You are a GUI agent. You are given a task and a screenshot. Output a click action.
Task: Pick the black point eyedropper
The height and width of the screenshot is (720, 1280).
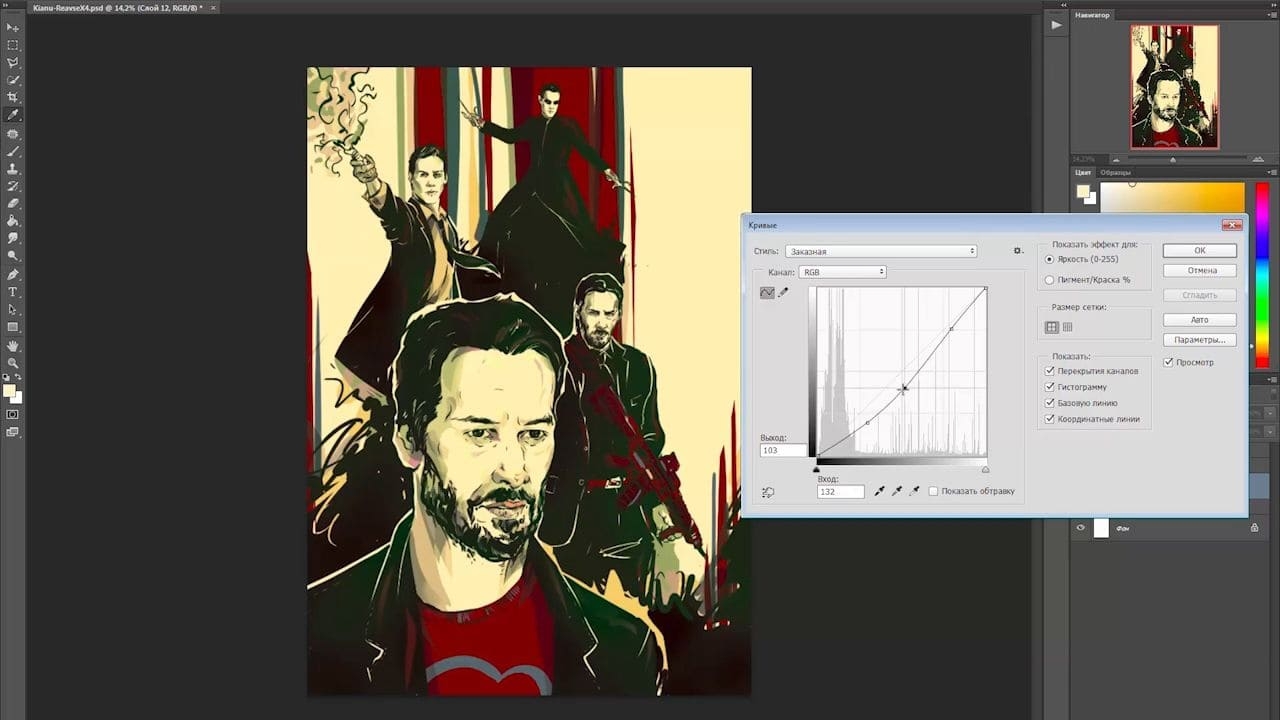[880, 491]
